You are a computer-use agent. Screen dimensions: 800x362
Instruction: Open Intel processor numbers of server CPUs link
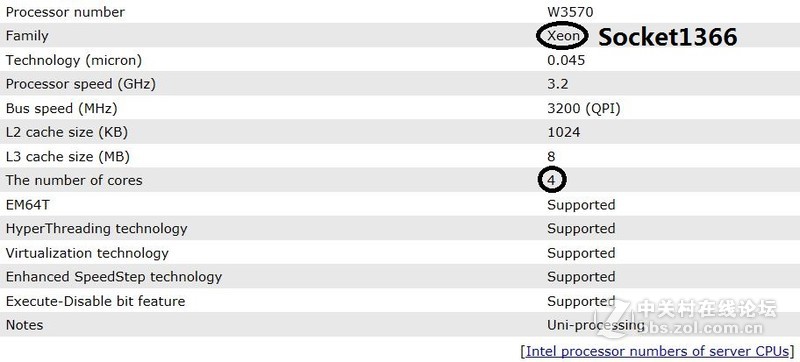coord(658,351)
